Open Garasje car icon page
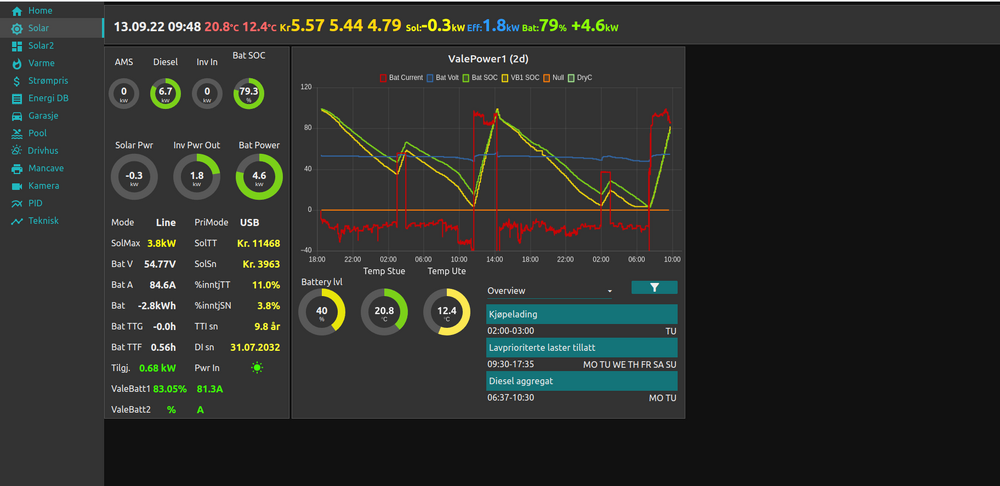The width and height of the screenshot is (1000, 486). pos(17,116)
